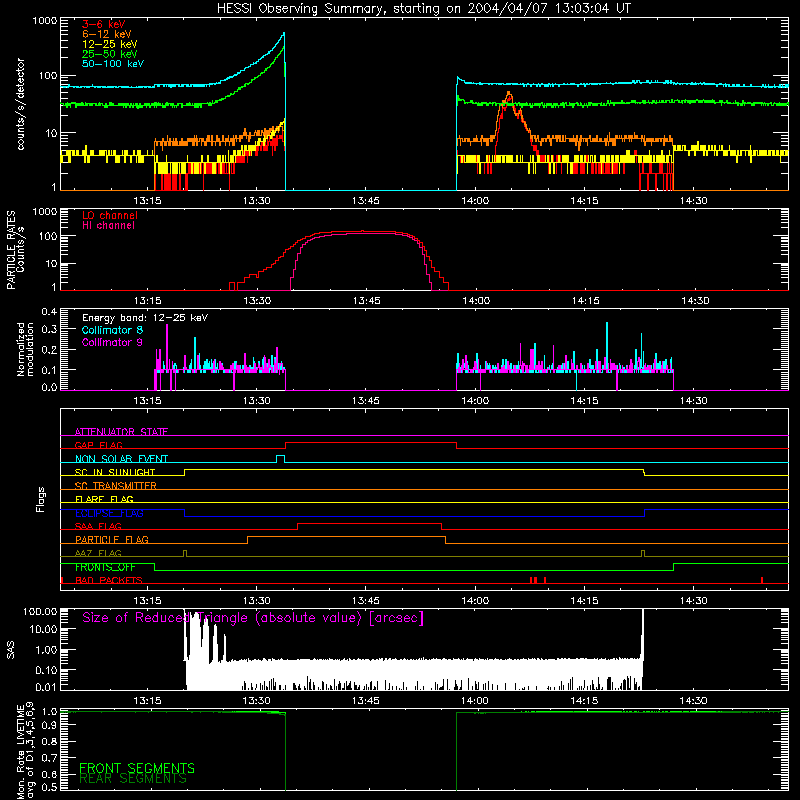The image size is (800, 800).
Task: Click the Energy band: 12-25 keV label
Action: 145,318
